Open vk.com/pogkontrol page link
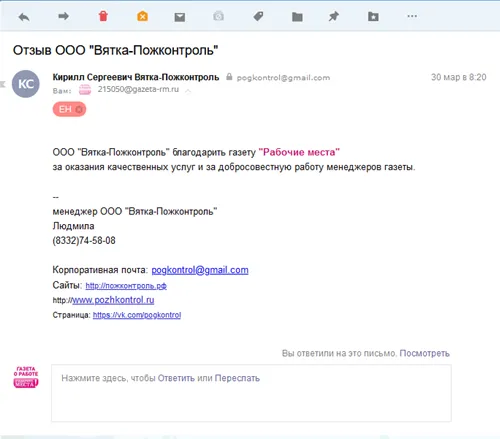This screenshot has width=500, height=439. coord(137,315)
